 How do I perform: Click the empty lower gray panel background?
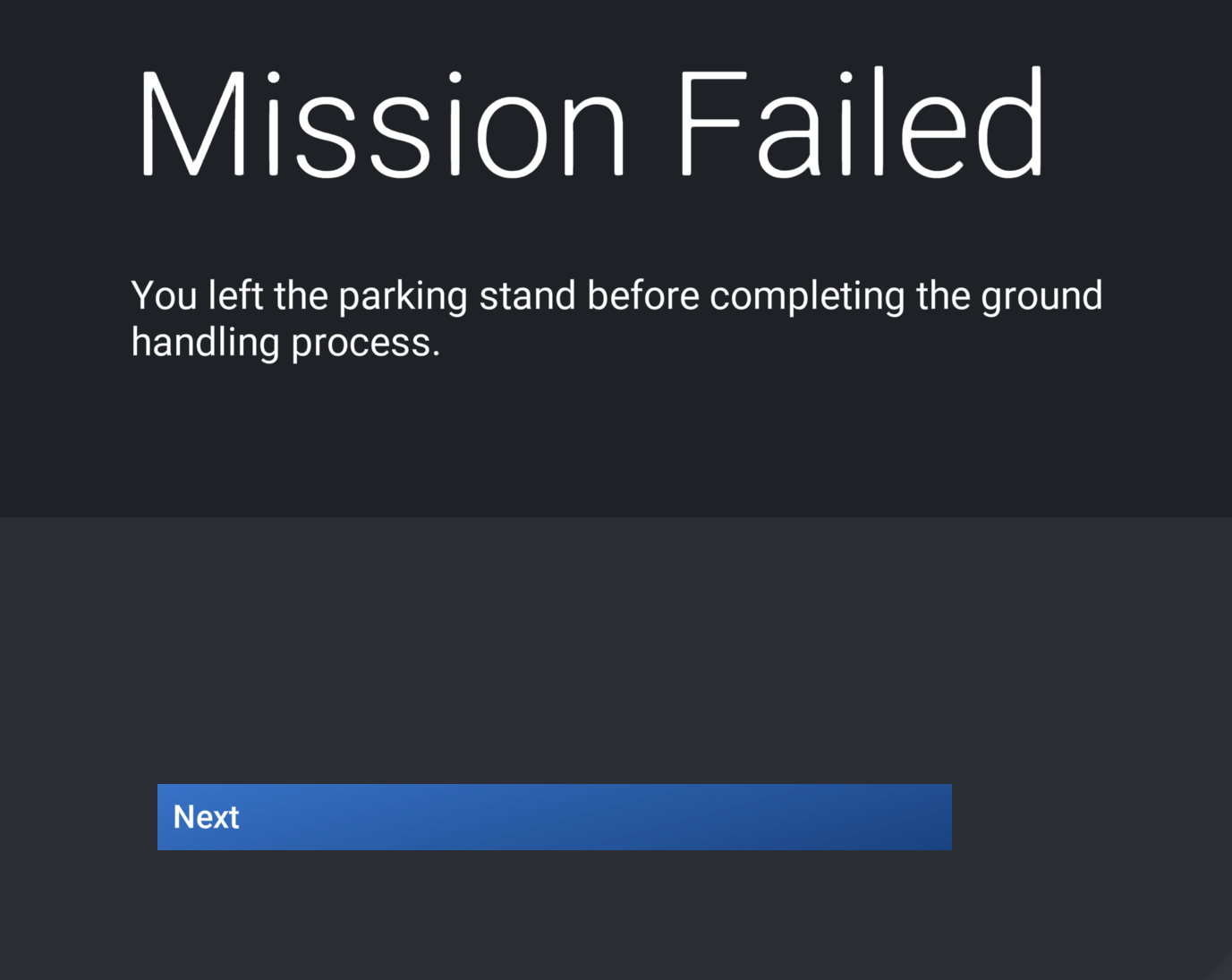click(x=626, y=644)
